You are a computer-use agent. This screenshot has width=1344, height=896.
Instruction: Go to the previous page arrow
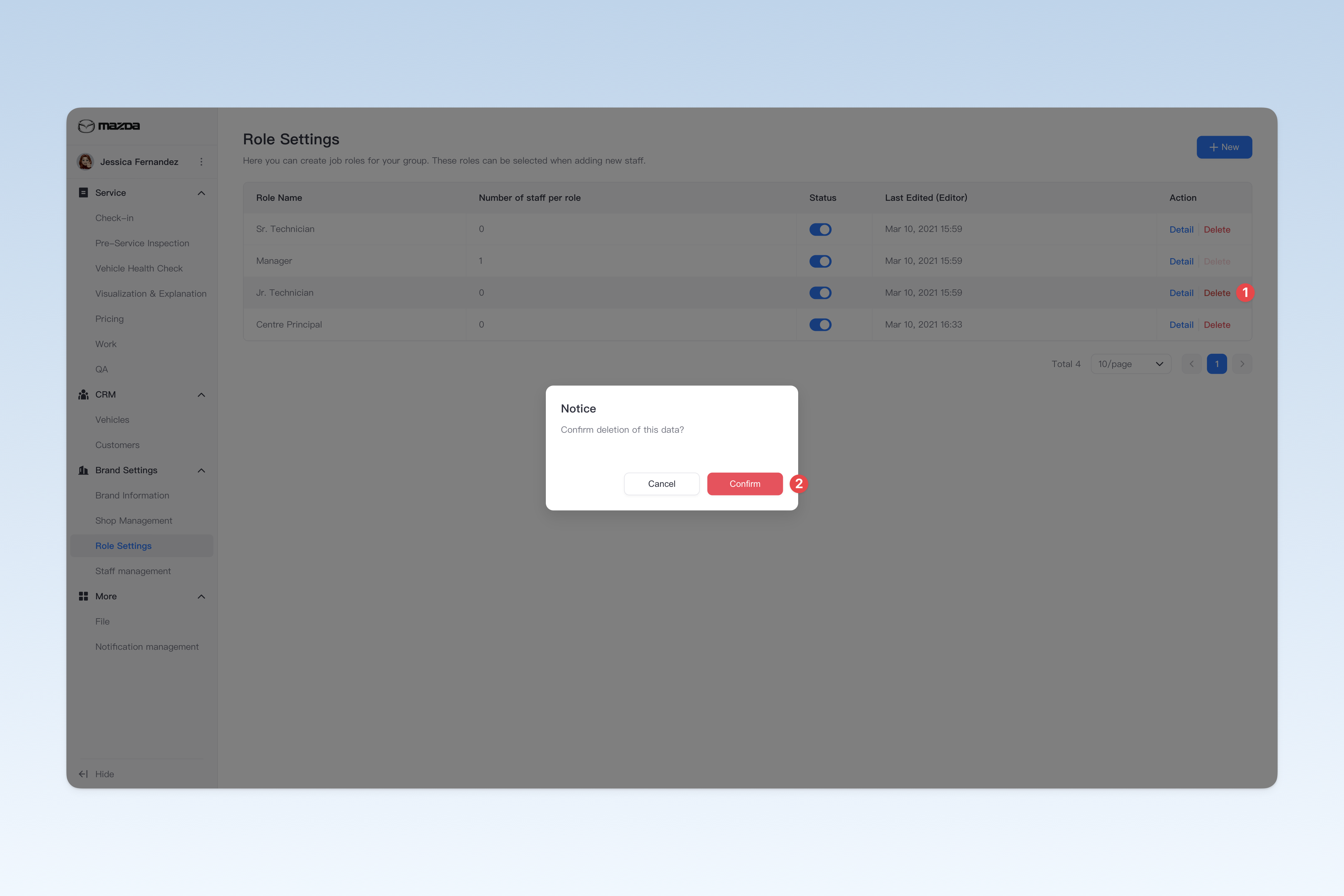(x=1191, y=364)
